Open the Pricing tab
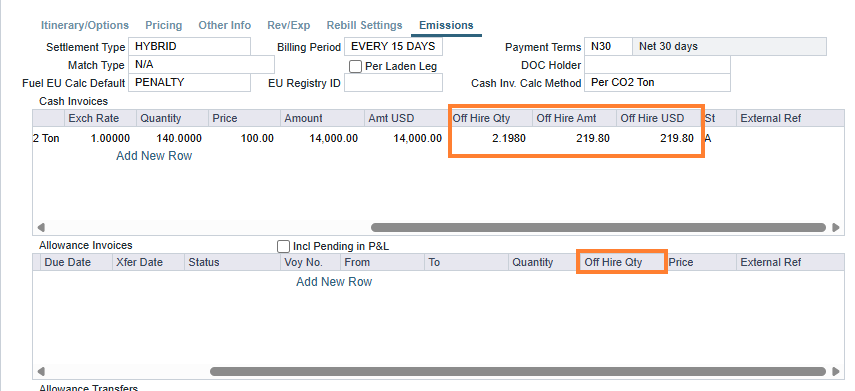The height and width of the screenshot is (391, 855). click(164, 25)
